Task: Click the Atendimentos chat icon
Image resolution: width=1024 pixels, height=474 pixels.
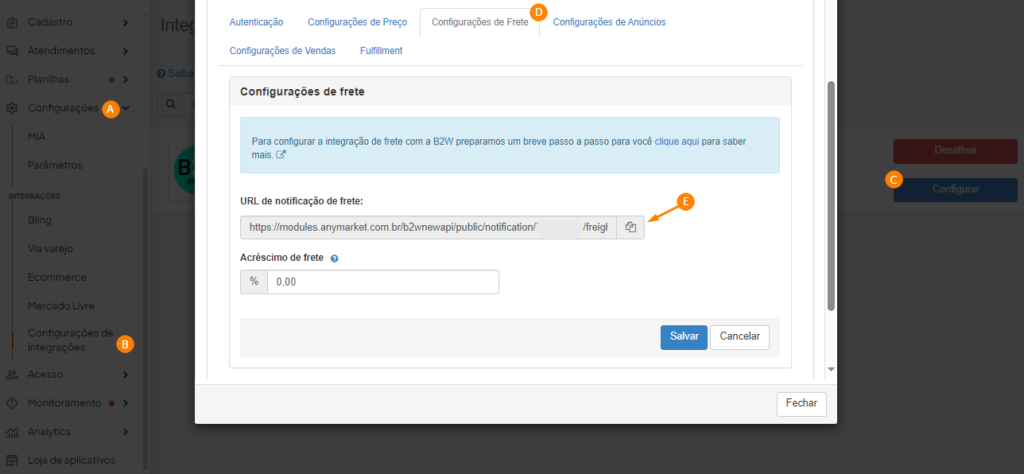Action: (12, 51)
